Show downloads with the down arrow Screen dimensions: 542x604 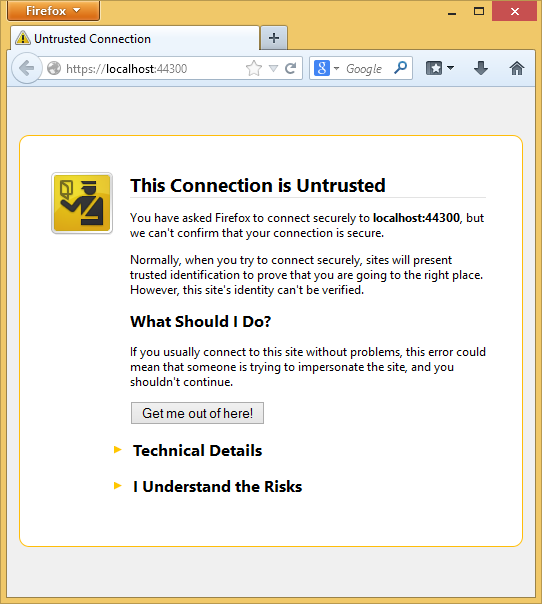pos(481,68)
